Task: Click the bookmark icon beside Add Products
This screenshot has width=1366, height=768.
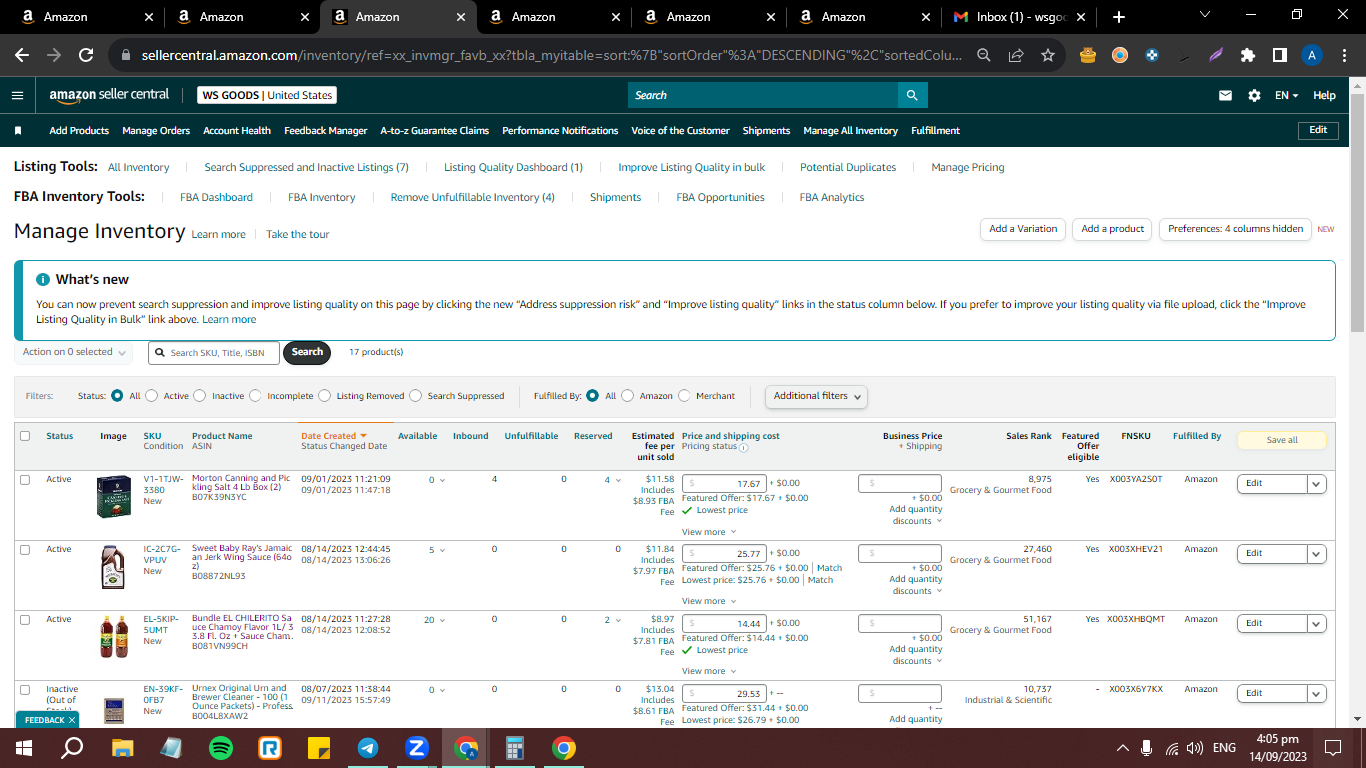Action: (x=18, y=131)
